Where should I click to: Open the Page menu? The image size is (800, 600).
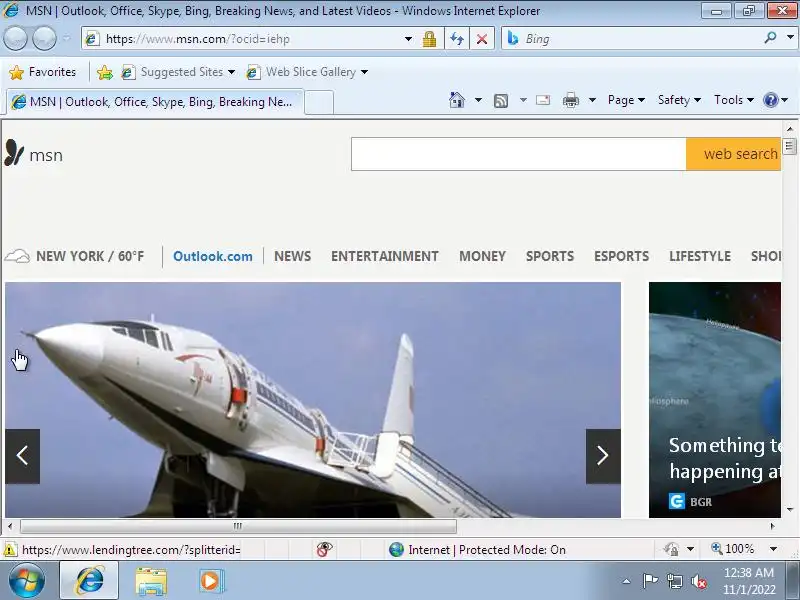pos(626,100)
